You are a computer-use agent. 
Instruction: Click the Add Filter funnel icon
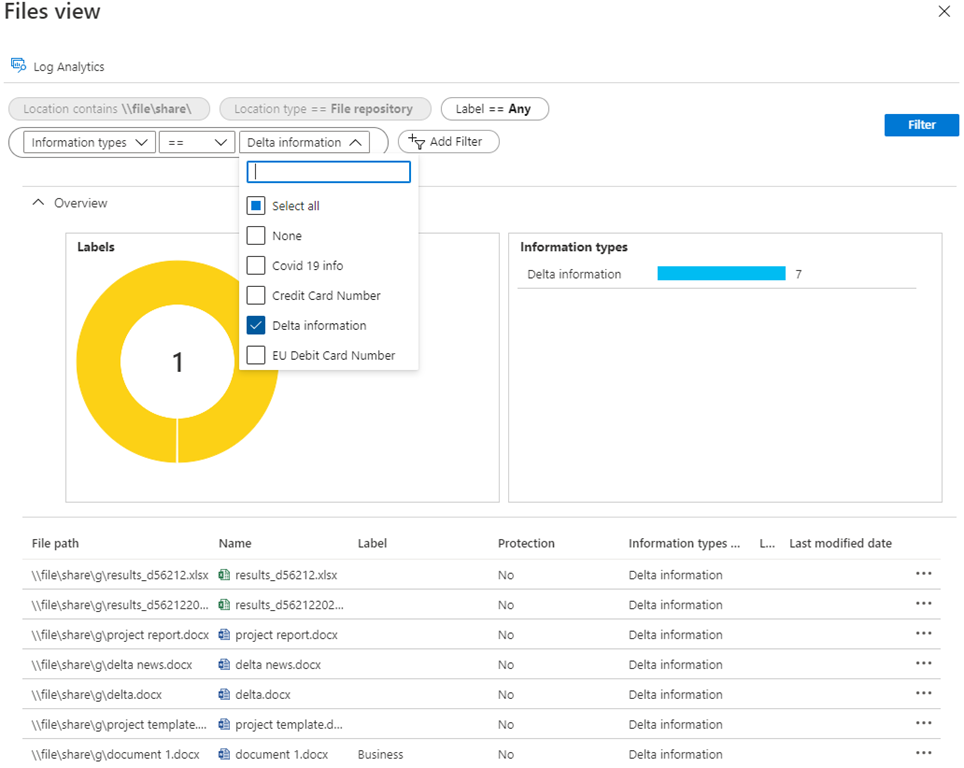pos(417,142)
